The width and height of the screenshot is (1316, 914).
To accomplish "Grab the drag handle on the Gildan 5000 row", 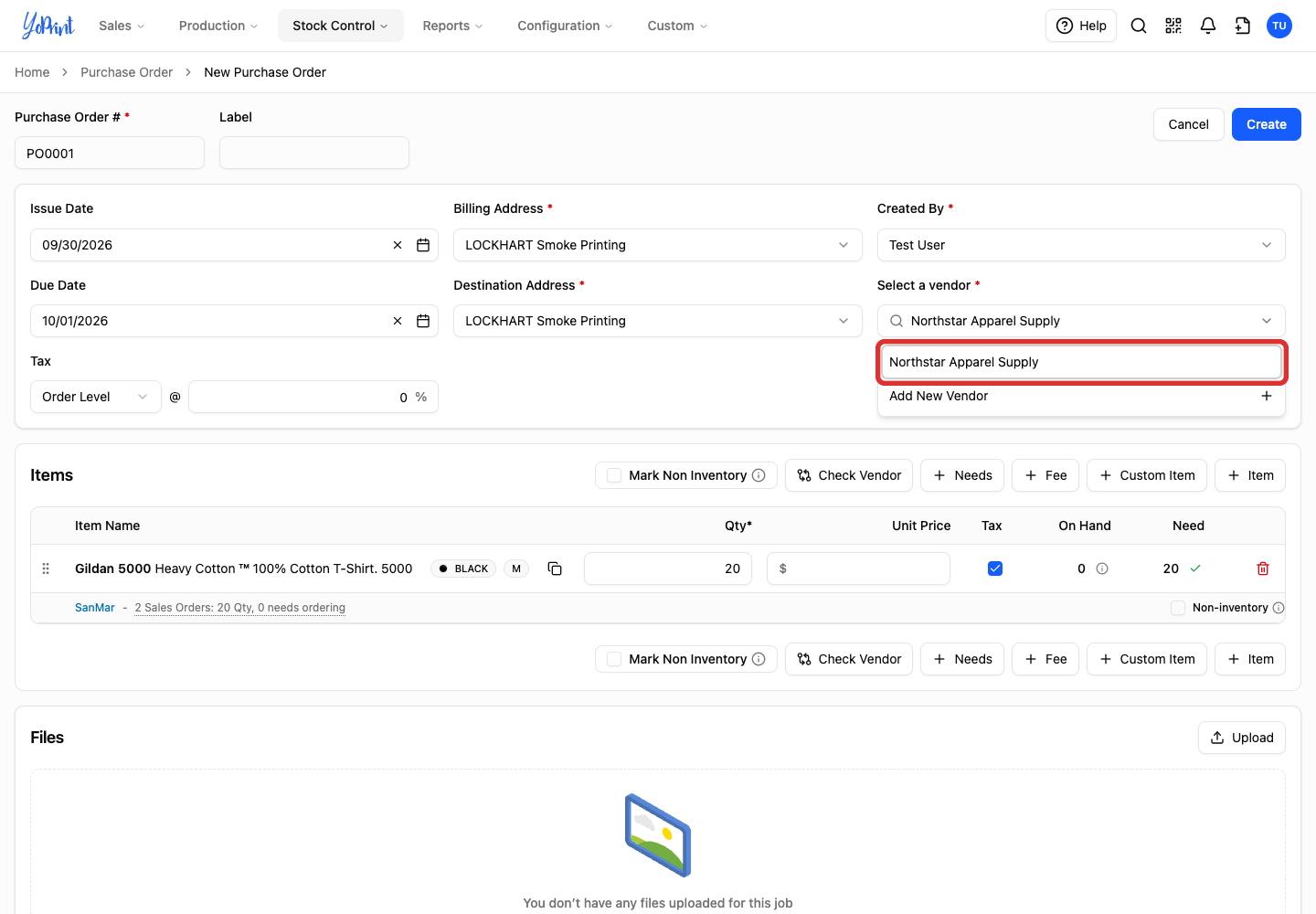I will (46, 569).
